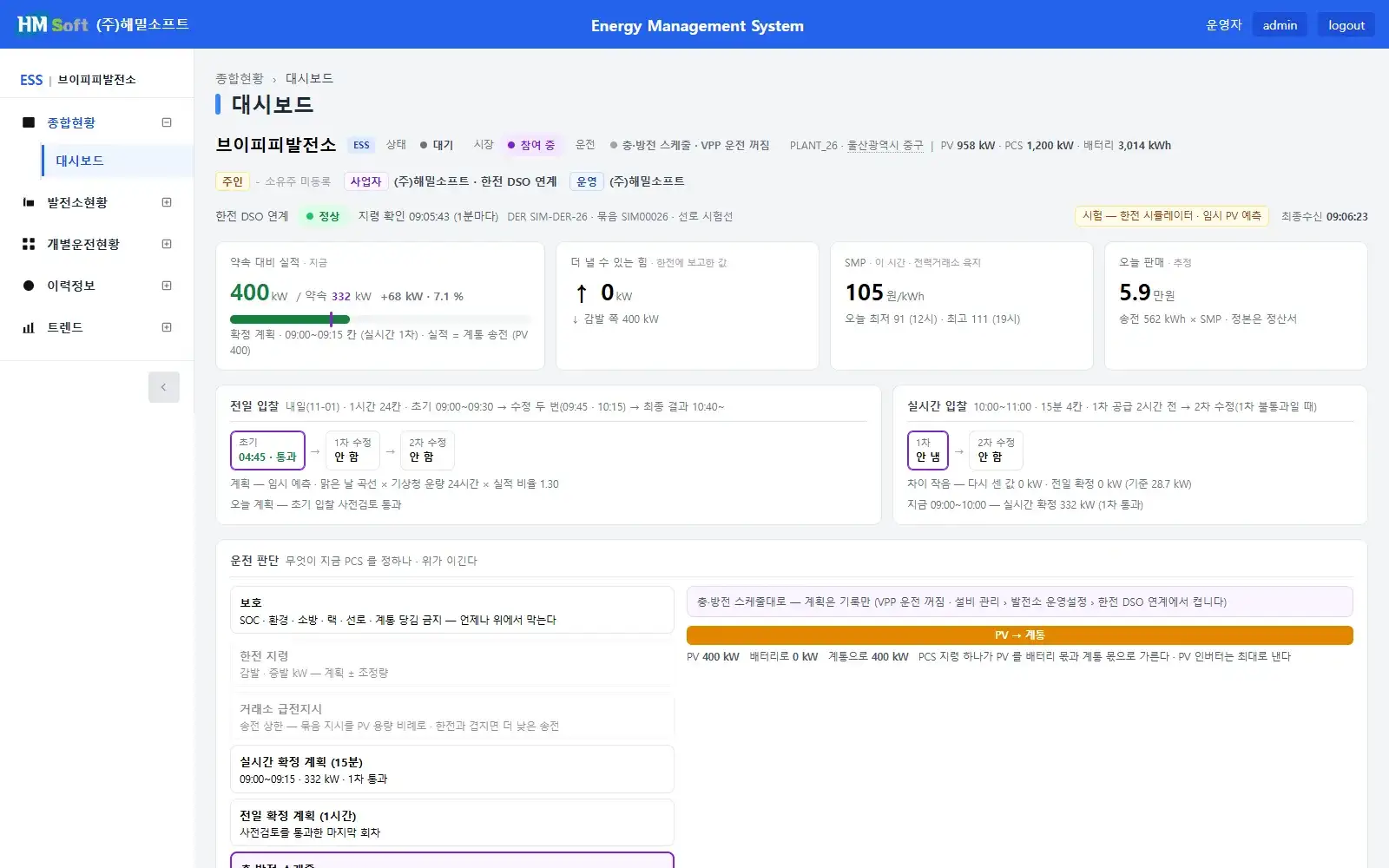Click the 발전소현황 sidebar icon
Image resolution: width=1389 pixels, height=868 pixels.
point(29,202)
